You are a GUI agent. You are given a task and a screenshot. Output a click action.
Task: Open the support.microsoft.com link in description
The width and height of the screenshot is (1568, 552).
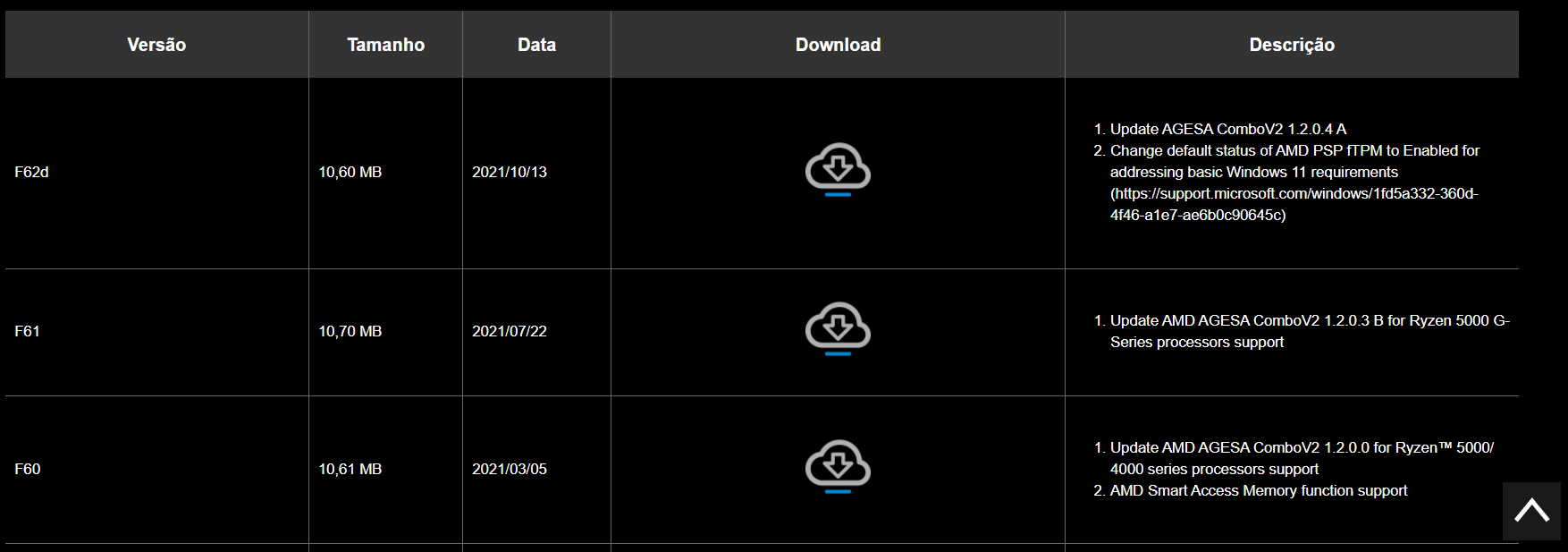(1294, 204)
